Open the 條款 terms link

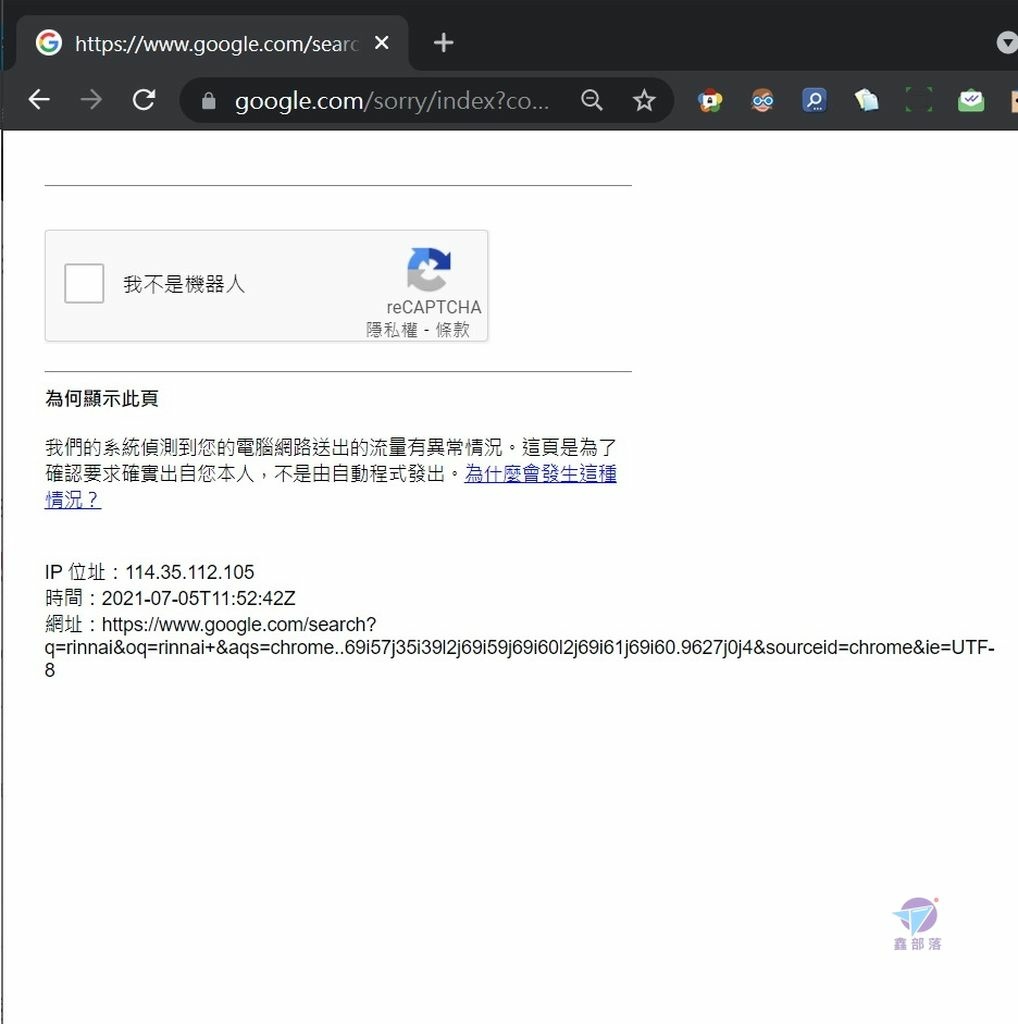[453, 330]
